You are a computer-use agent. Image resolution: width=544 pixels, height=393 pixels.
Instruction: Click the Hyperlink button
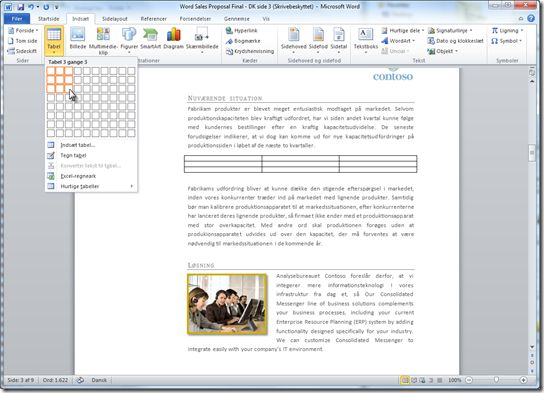(241, 31)
